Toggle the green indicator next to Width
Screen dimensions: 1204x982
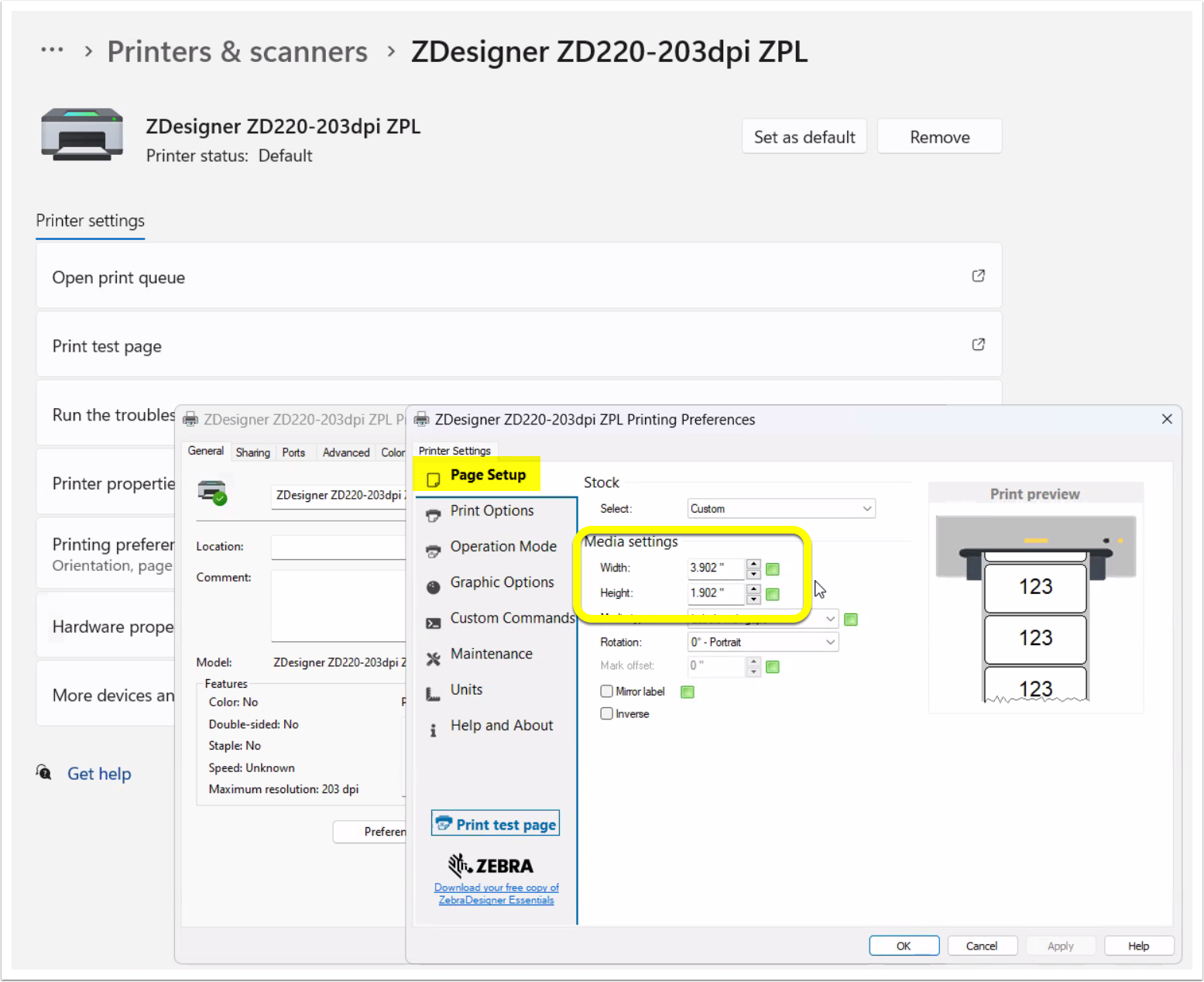772,568
